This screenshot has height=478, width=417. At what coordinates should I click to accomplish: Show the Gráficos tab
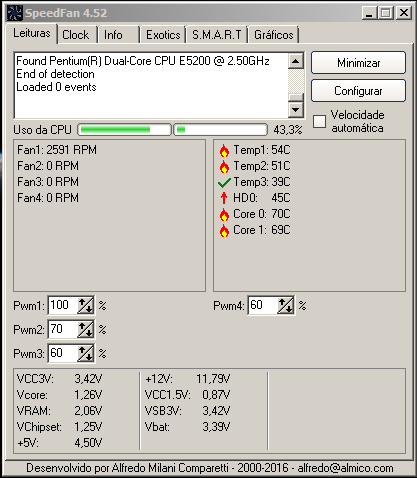click(x=274, y=35)
